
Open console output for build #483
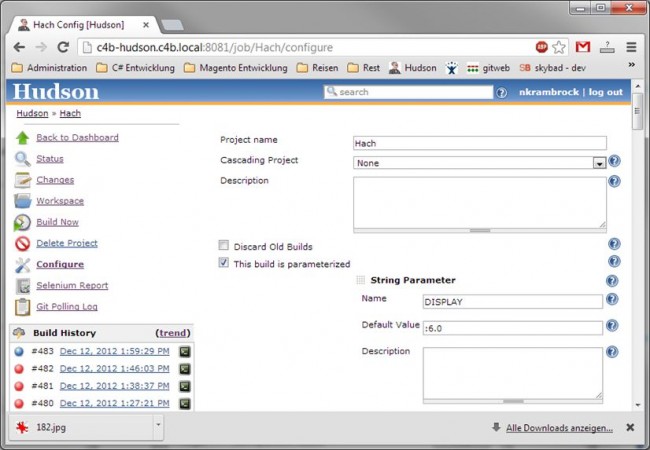pyautogui.click(x=184, y=351)
